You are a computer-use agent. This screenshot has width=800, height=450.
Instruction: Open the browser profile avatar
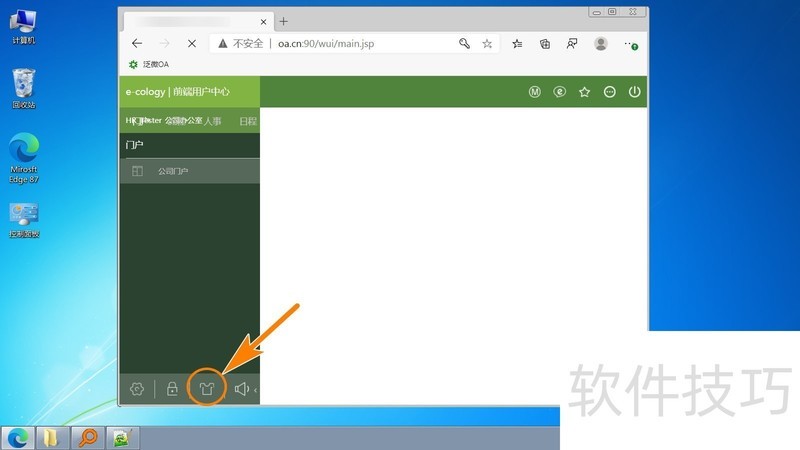pyautogui.click(x=601, y=44)
